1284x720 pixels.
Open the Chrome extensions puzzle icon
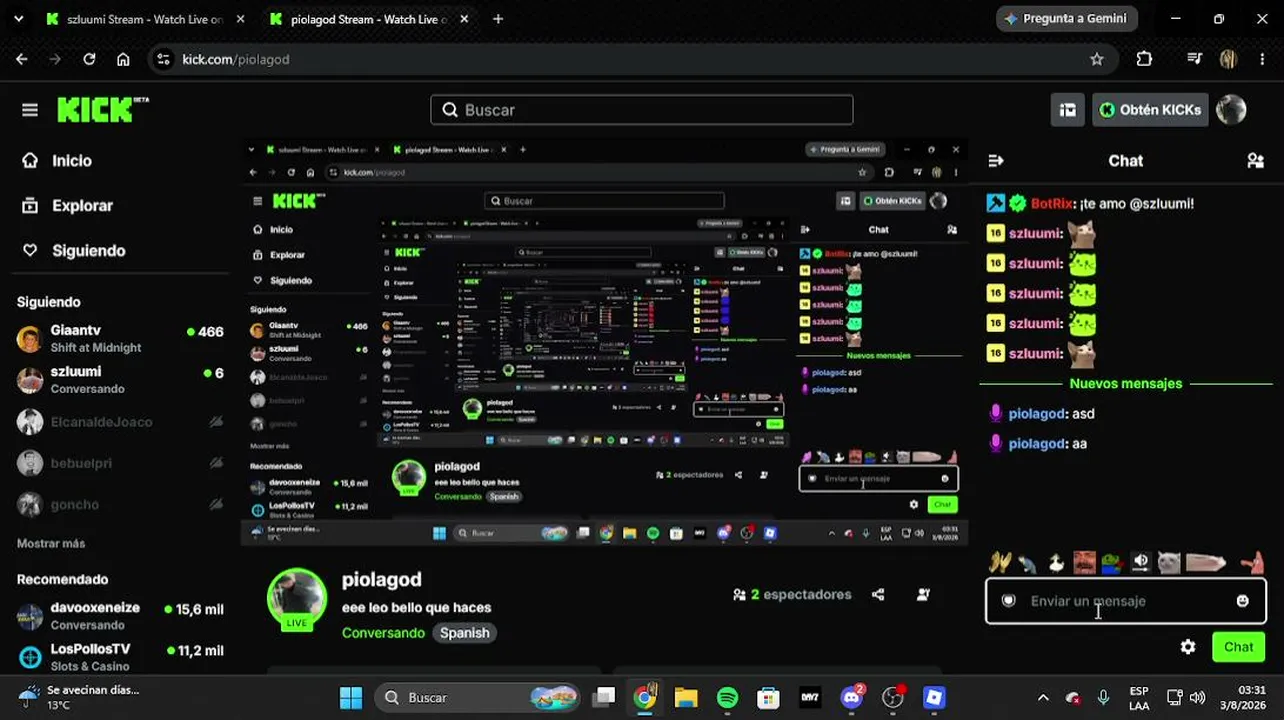point(1145,59)
